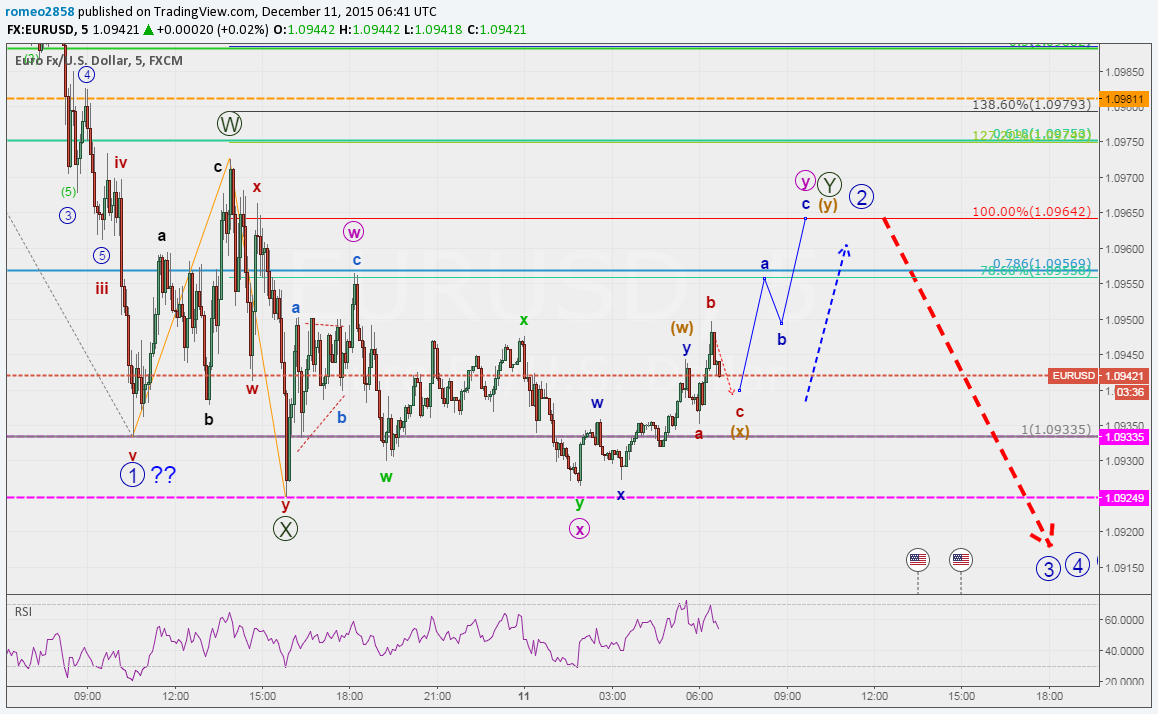
Task: Open the romeo2858 author profile link
Action: (x=38, y=12)
